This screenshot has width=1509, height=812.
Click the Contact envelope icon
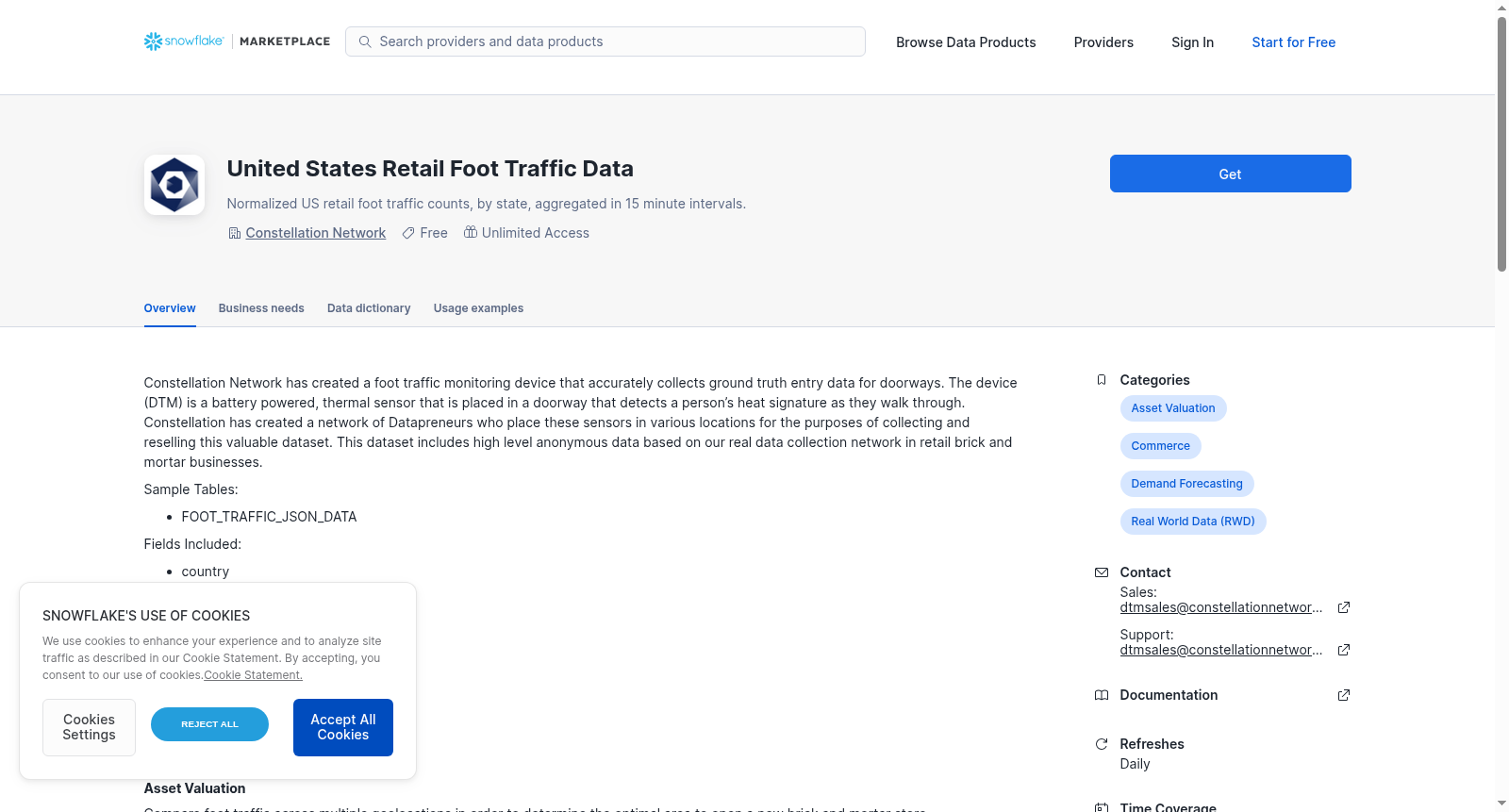[1102, 572]
